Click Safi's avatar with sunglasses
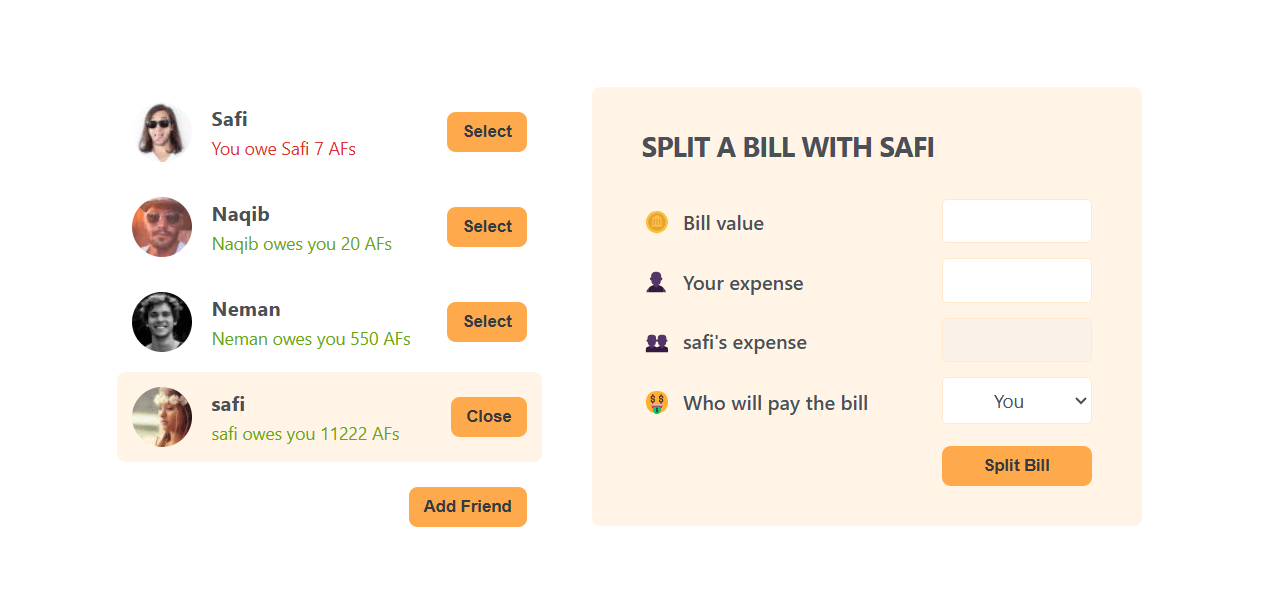Image resolution: width=1262 pixels, height=596 pixels. pos(162,132)
